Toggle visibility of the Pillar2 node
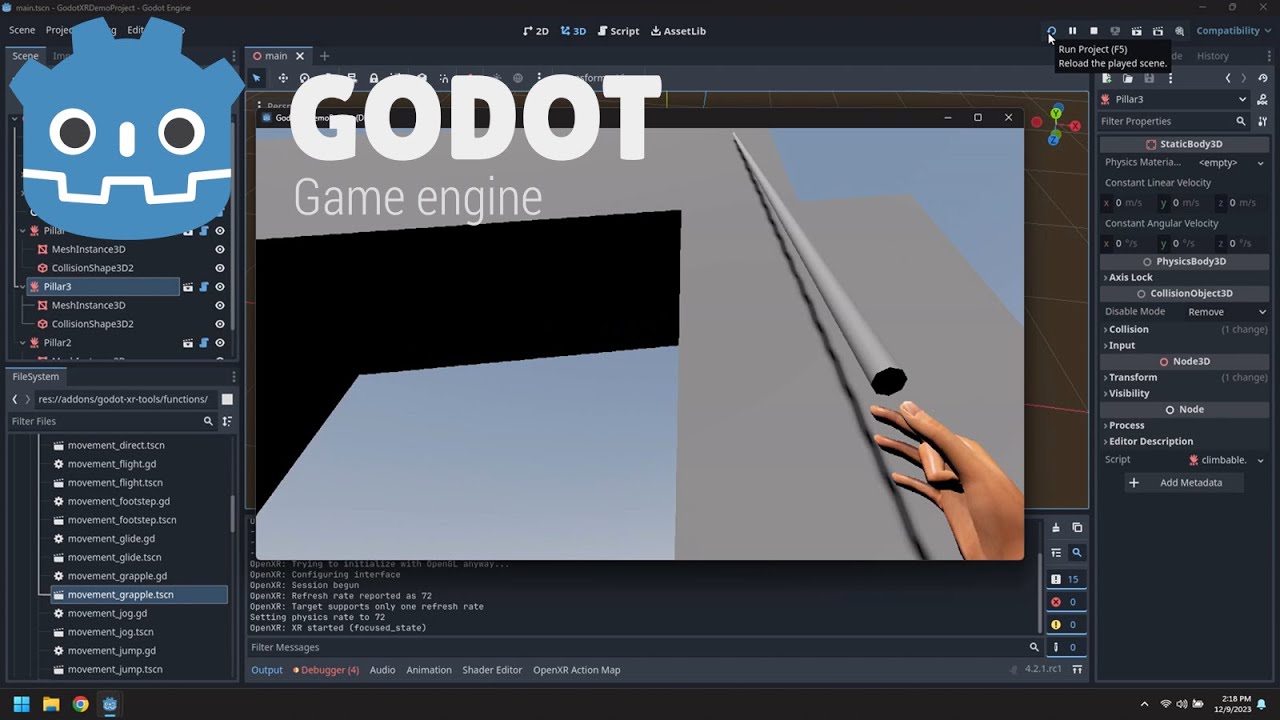The width and height of the screenshot is (1280, 720). 220,343
